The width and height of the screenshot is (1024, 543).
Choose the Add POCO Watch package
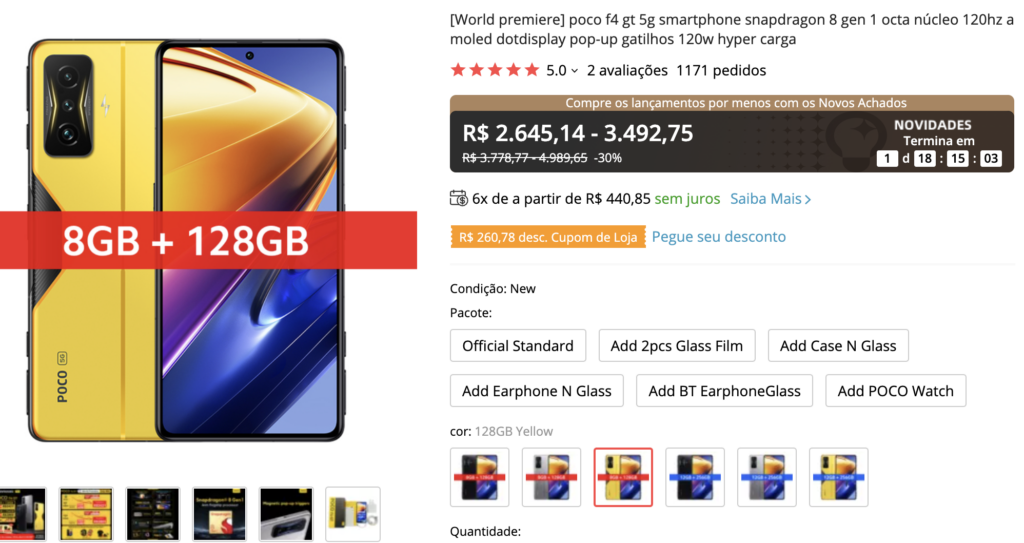[x=895, y=391]
